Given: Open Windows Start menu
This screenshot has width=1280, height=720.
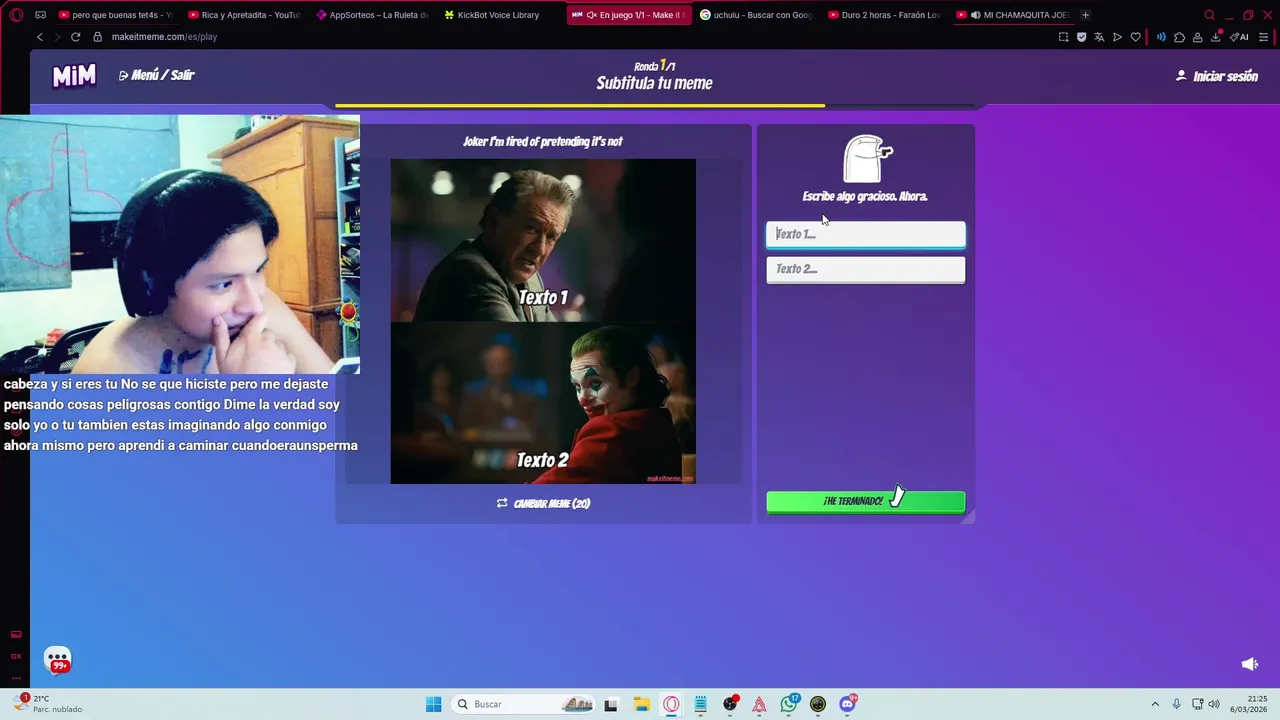Looking at the screenshot, I should coord(433,704).
